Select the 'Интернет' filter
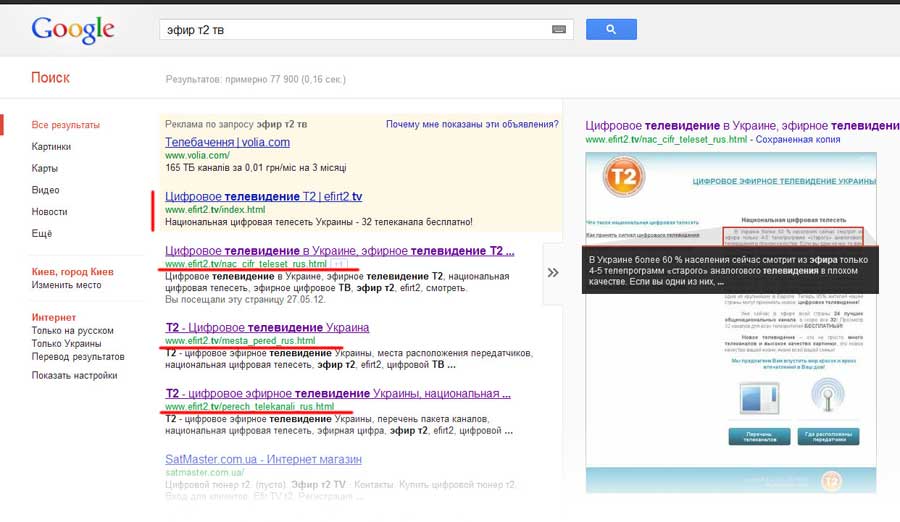Screen dimensions: 900x522 click(x=53, y=317)
